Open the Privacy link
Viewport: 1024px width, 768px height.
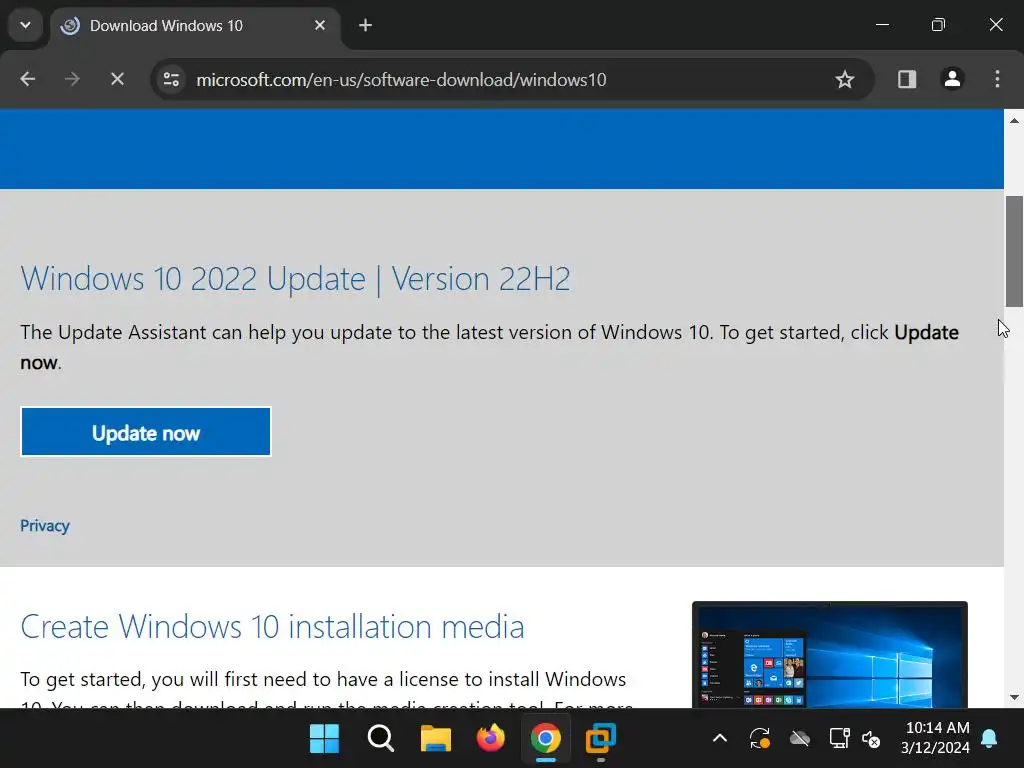(x=44, y=526)
